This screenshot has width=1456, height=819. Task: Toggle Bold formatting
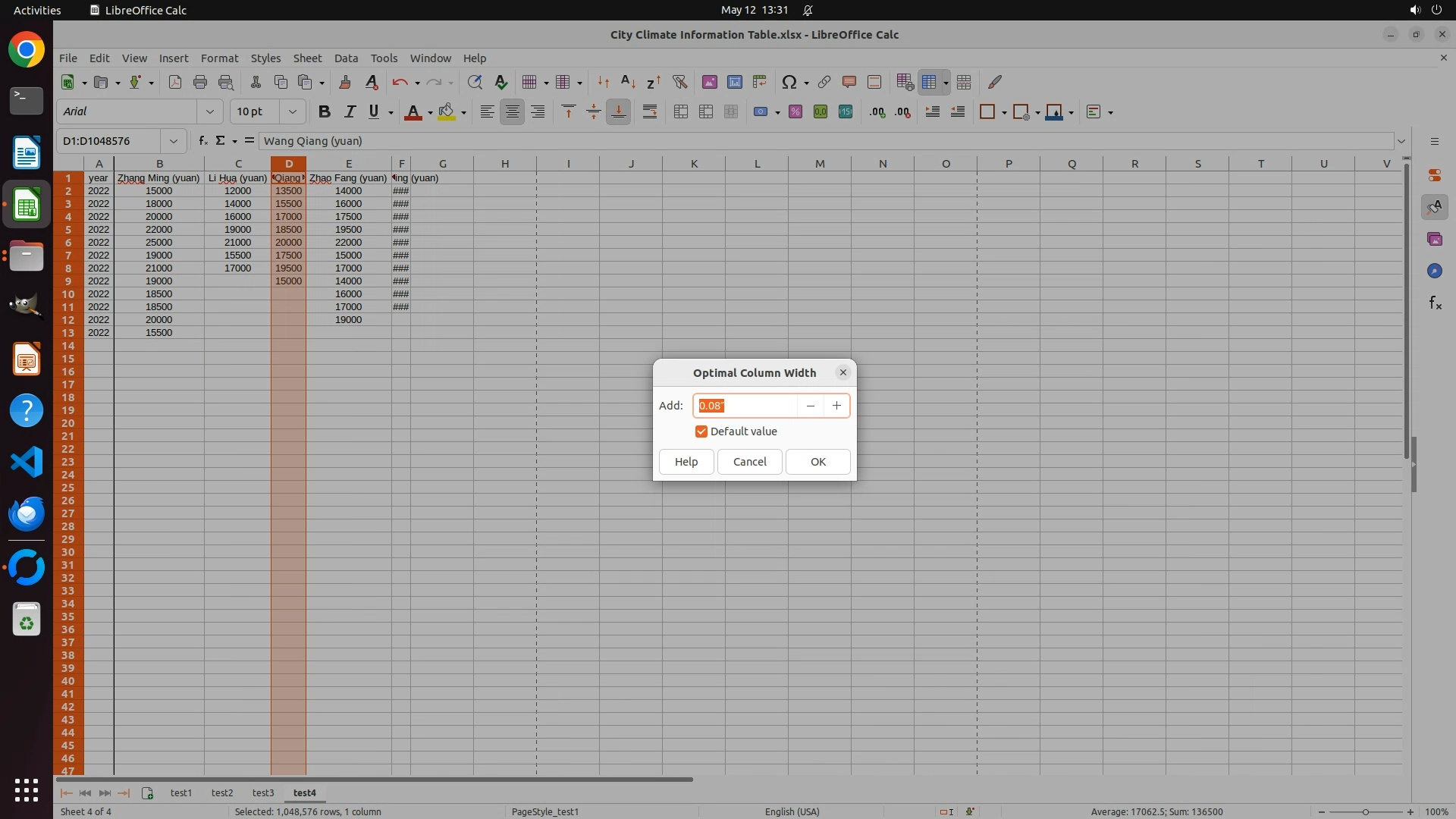(324, 111)
